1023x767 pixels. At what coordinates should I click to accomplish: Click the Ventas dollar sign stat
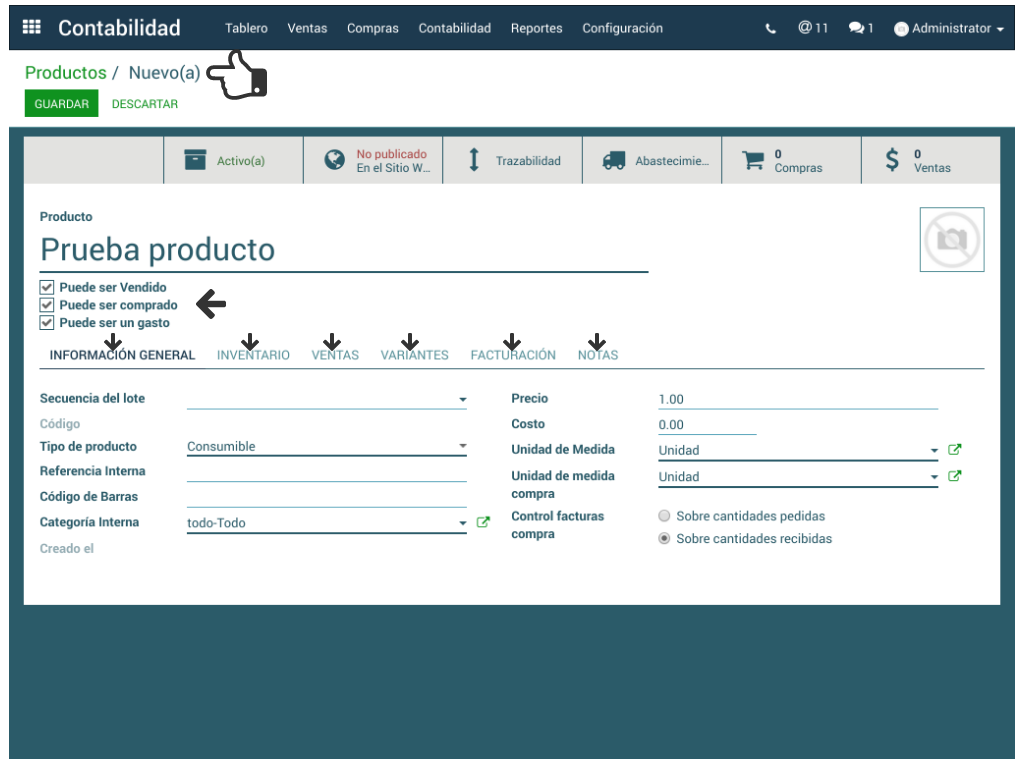pyautogui.click(x=892, y=160)
